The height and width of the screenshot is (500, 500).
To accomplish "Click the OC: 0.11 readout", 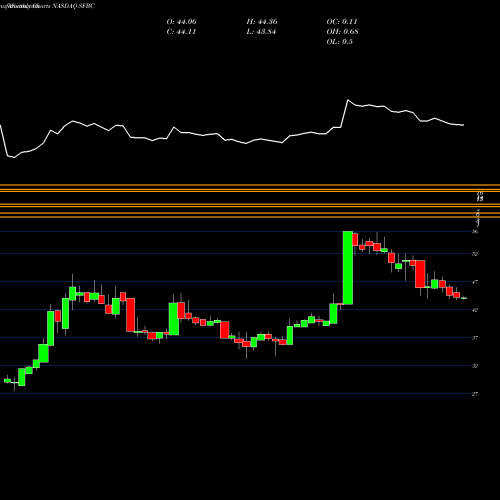I will click(342, 22).
